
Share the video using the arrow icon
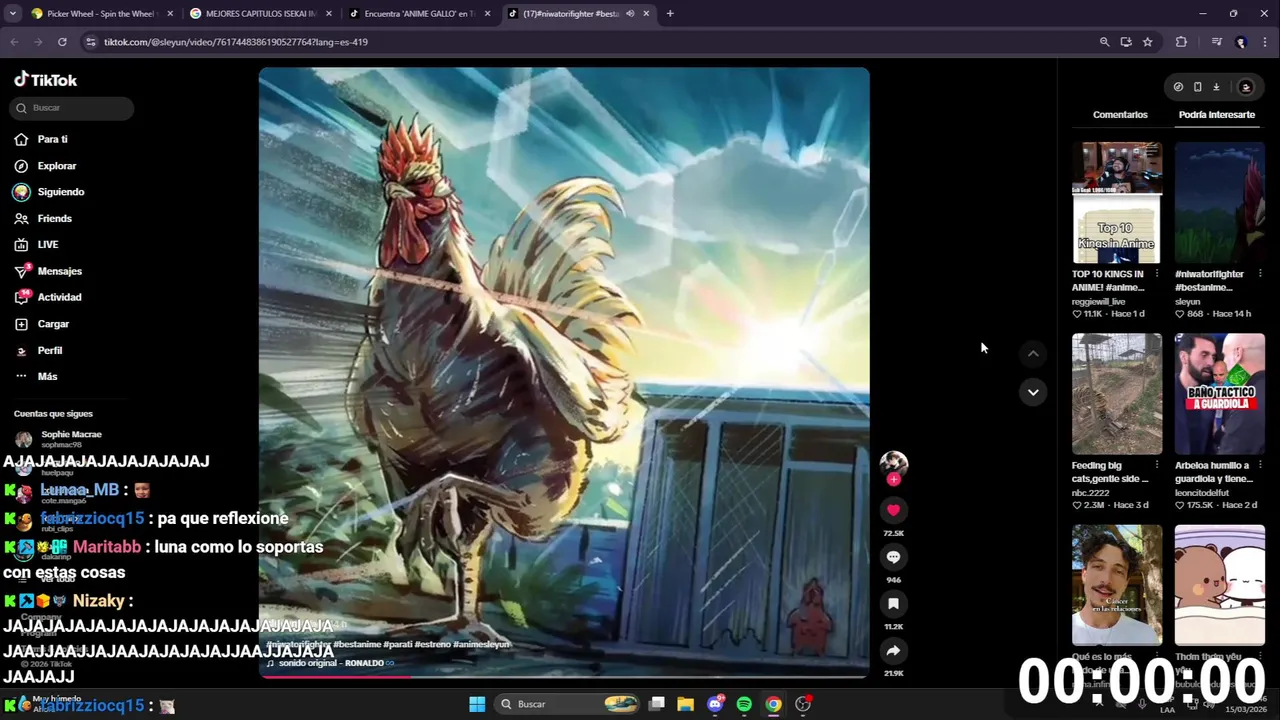pos(894,651)
